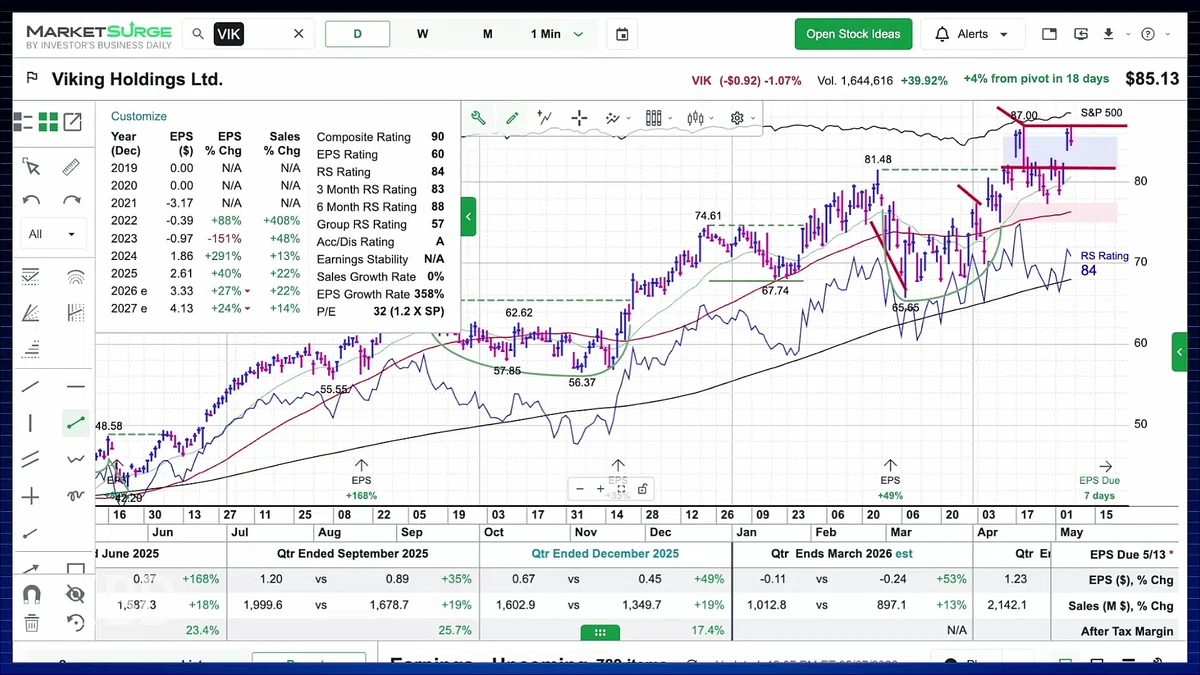Open the pattern recognition sparkle dropdown
This screenshot has height=675, width=1200.
tap(617, 118)
